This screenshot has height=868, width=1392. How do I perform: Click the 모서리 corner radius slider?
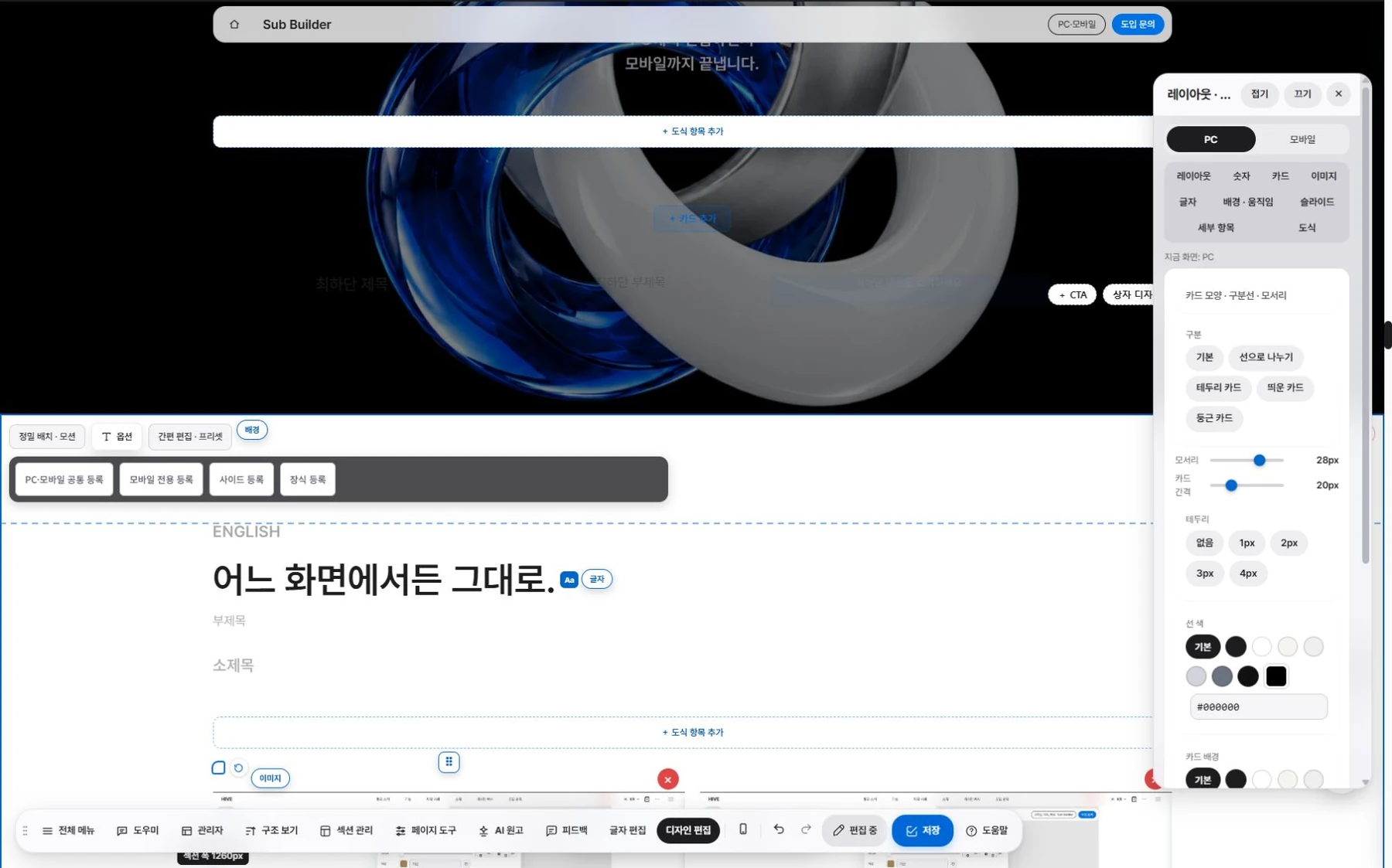(1247, 461)
